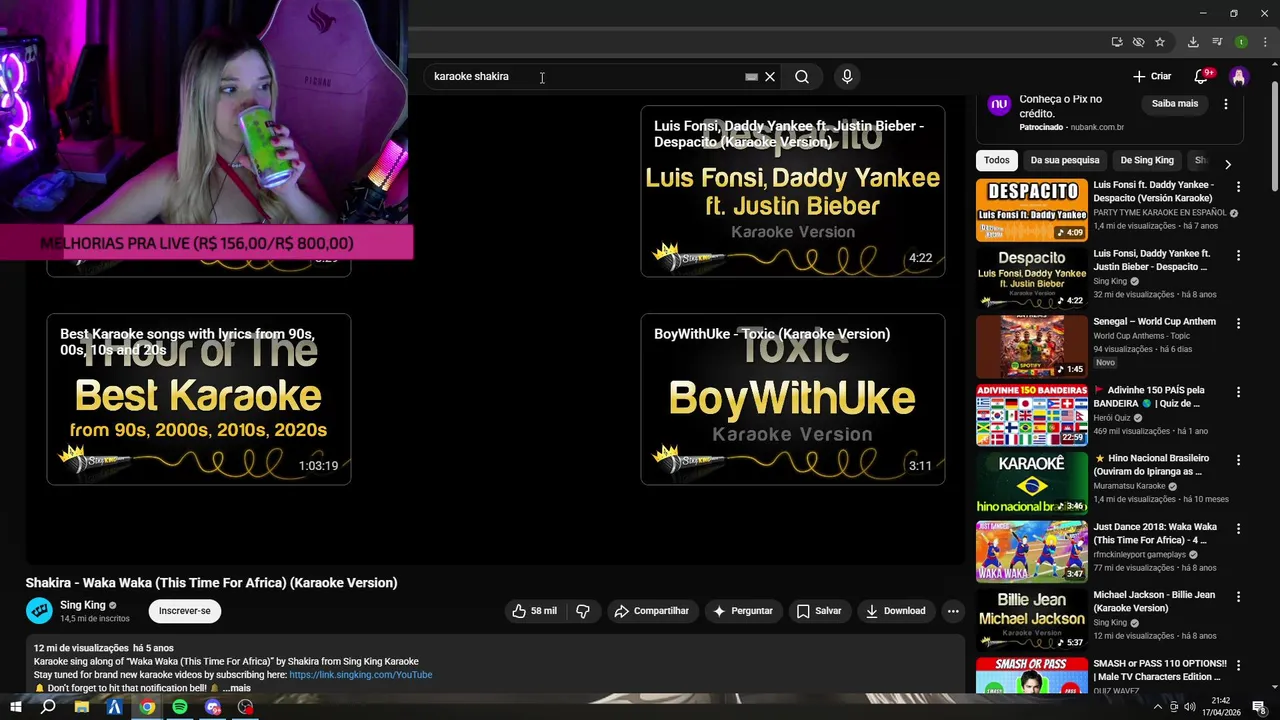Open the on-screen keyboard icon in search box
Image resolution: width=1280 pixels, height=720 pixels.
click(751, 77)
